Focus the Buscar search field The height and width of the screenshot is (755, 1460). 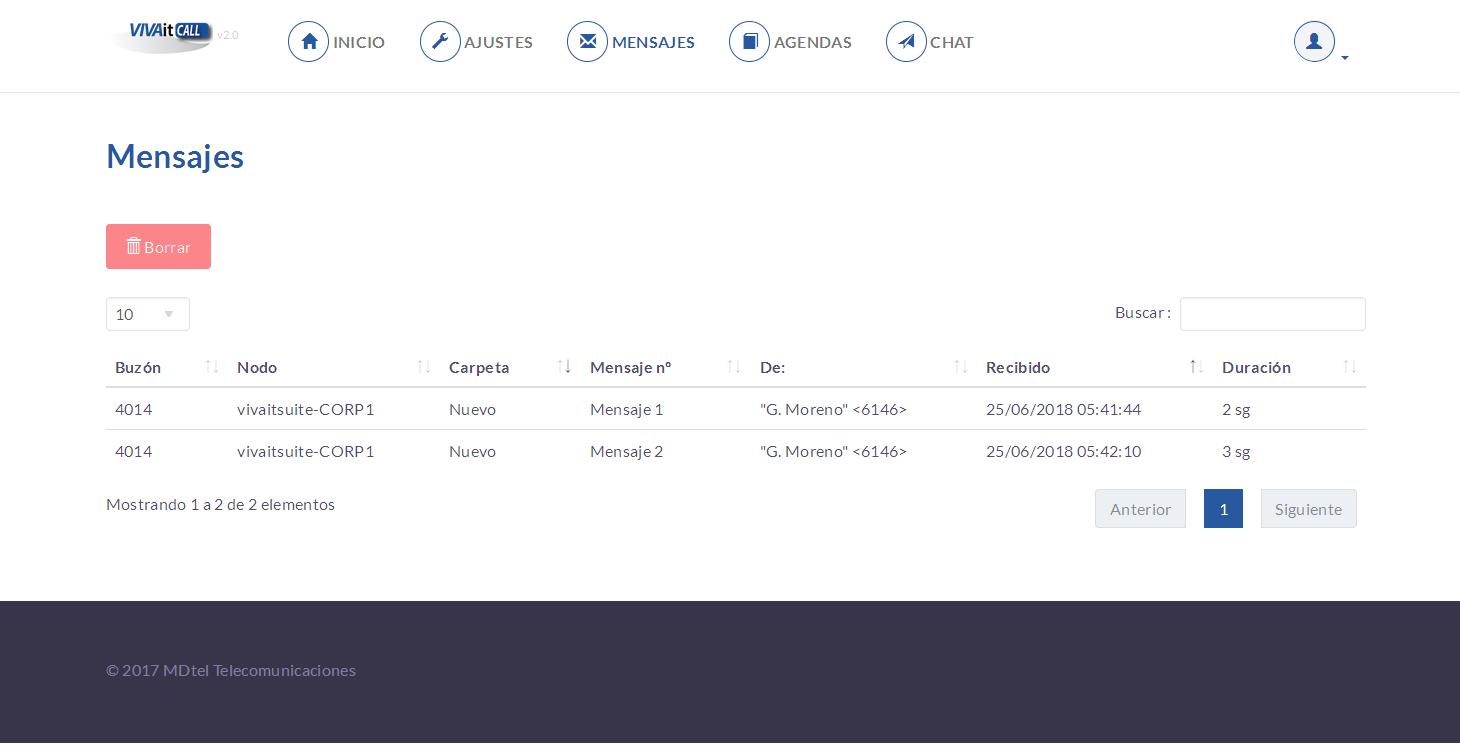click(x=1272, y=314)
